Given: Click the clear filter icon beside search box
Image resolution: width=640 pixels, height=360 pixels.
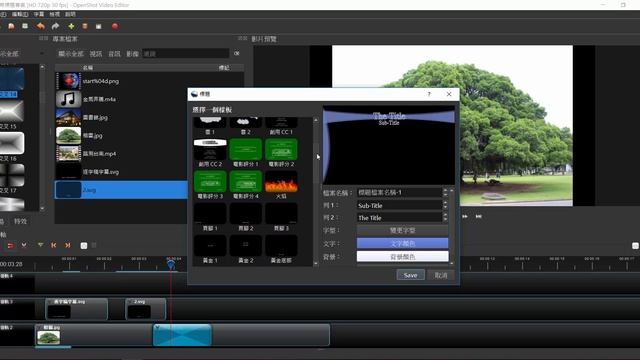Looking at the screenshot, I should point(237,53).
